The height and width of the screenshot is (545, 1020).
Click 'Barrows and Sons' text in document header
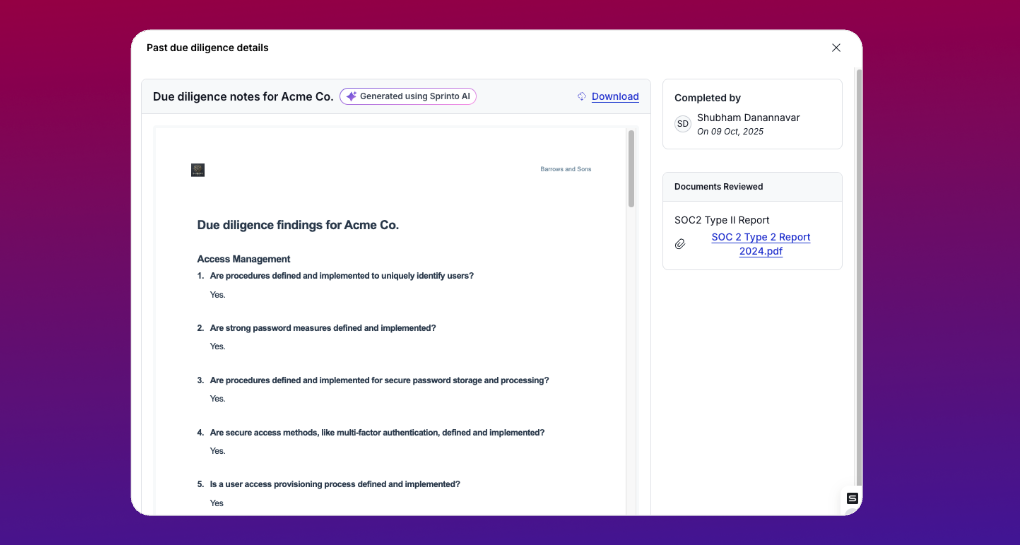tap(565, 169)
